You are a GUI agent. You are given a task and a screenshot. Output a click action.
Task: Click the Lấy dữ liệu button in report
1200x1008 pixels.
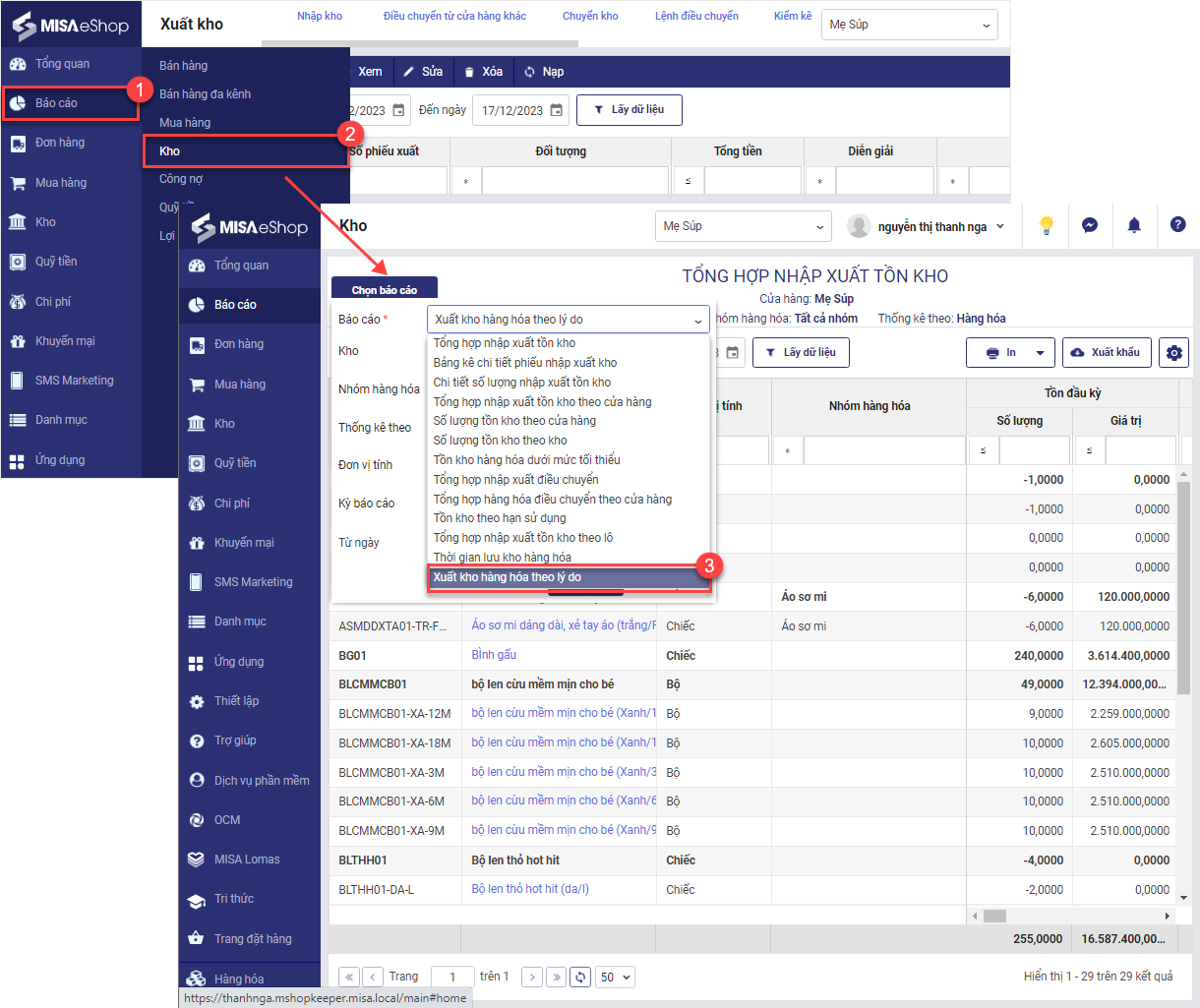coord(800,352)
